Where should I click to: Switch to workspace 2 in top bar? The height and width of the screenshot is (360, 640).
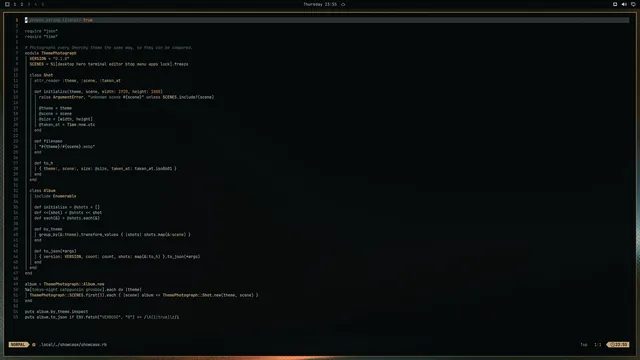pos(22,4)
